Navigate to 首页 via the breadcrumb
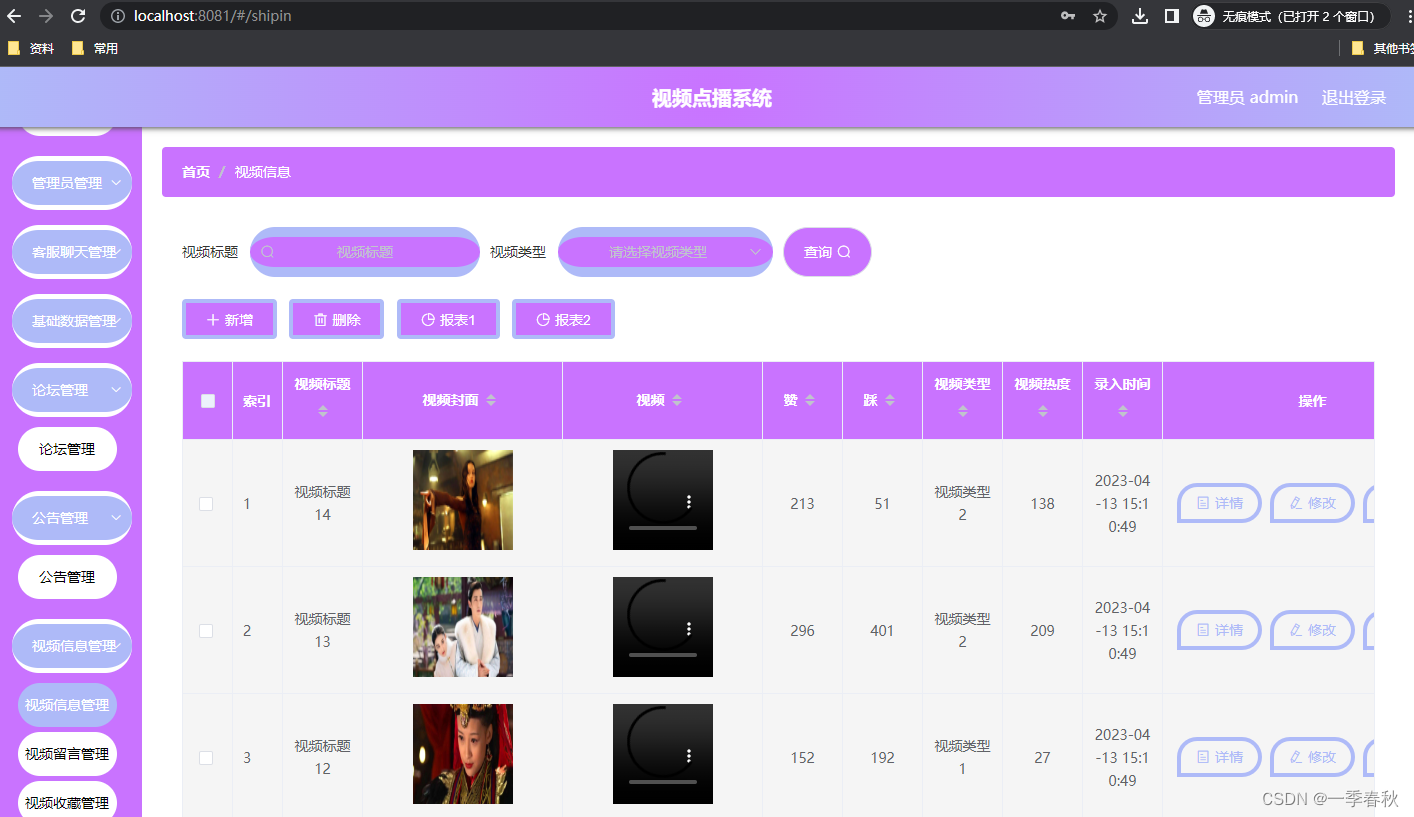Viewport: 1414px width, 817px height. point(195,172)
